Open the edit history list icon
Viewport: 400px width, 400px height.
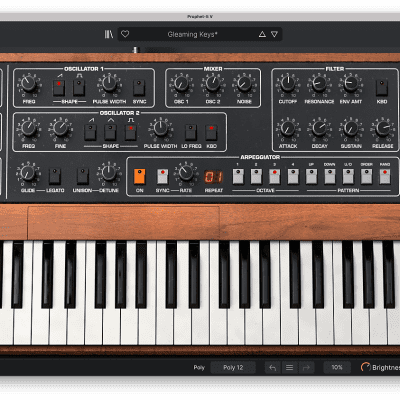[x=289, y=368]
